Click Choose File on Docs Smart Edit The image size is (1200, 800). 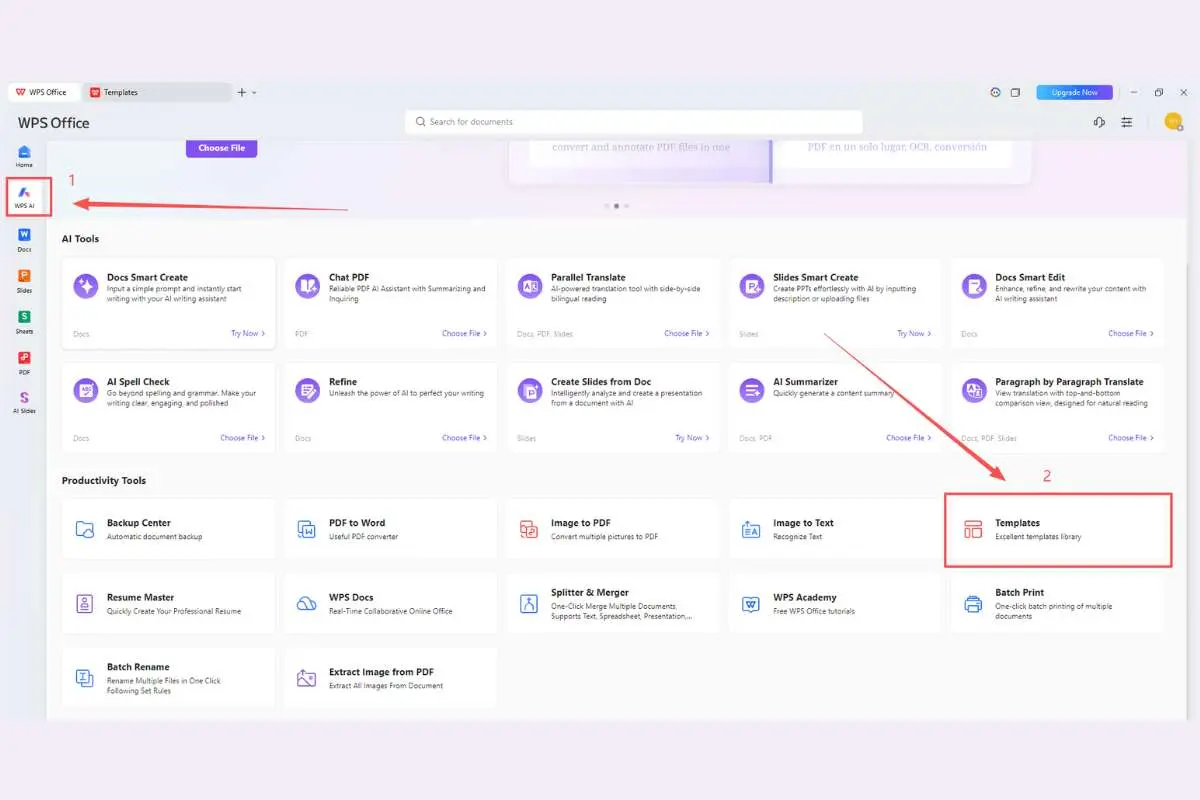1131,333
